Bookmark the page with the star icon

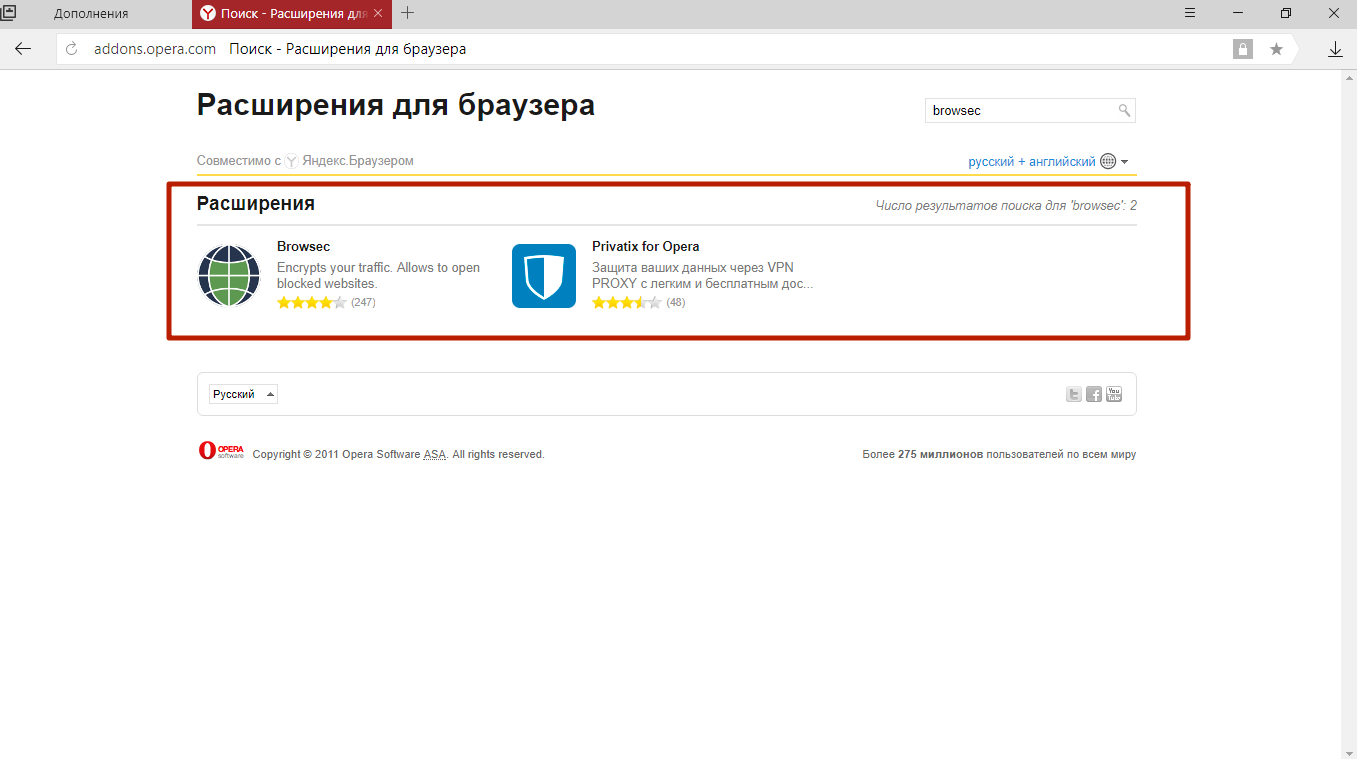tap(1276, 49)
